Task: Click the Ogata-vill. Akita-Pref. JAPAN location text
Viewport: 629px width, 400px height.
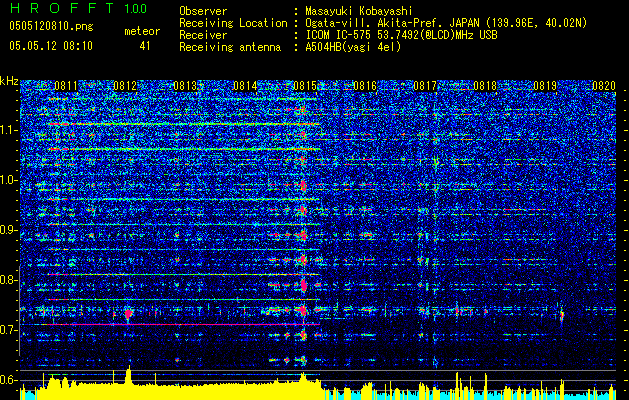Action: pos(446,23)
